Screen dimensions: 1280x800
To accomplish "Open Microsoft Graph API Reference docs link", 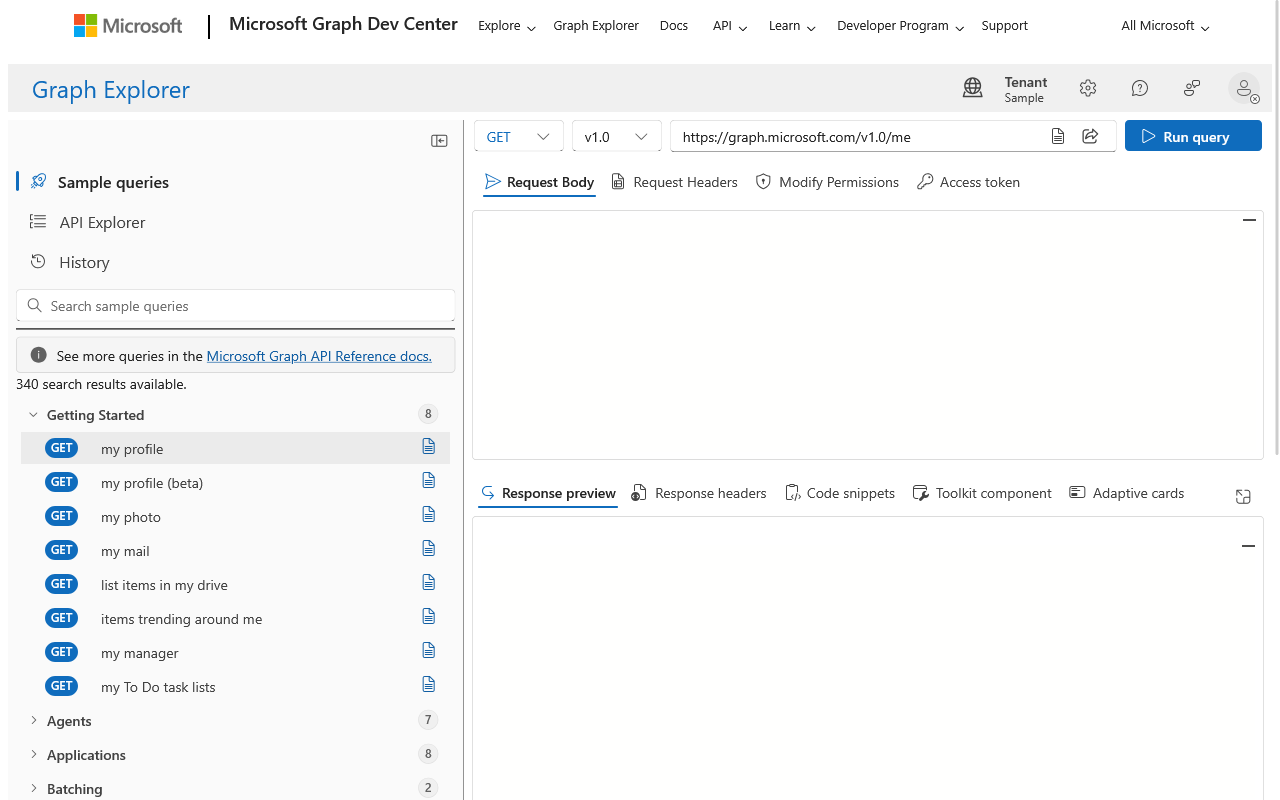I will coord(319,356).
